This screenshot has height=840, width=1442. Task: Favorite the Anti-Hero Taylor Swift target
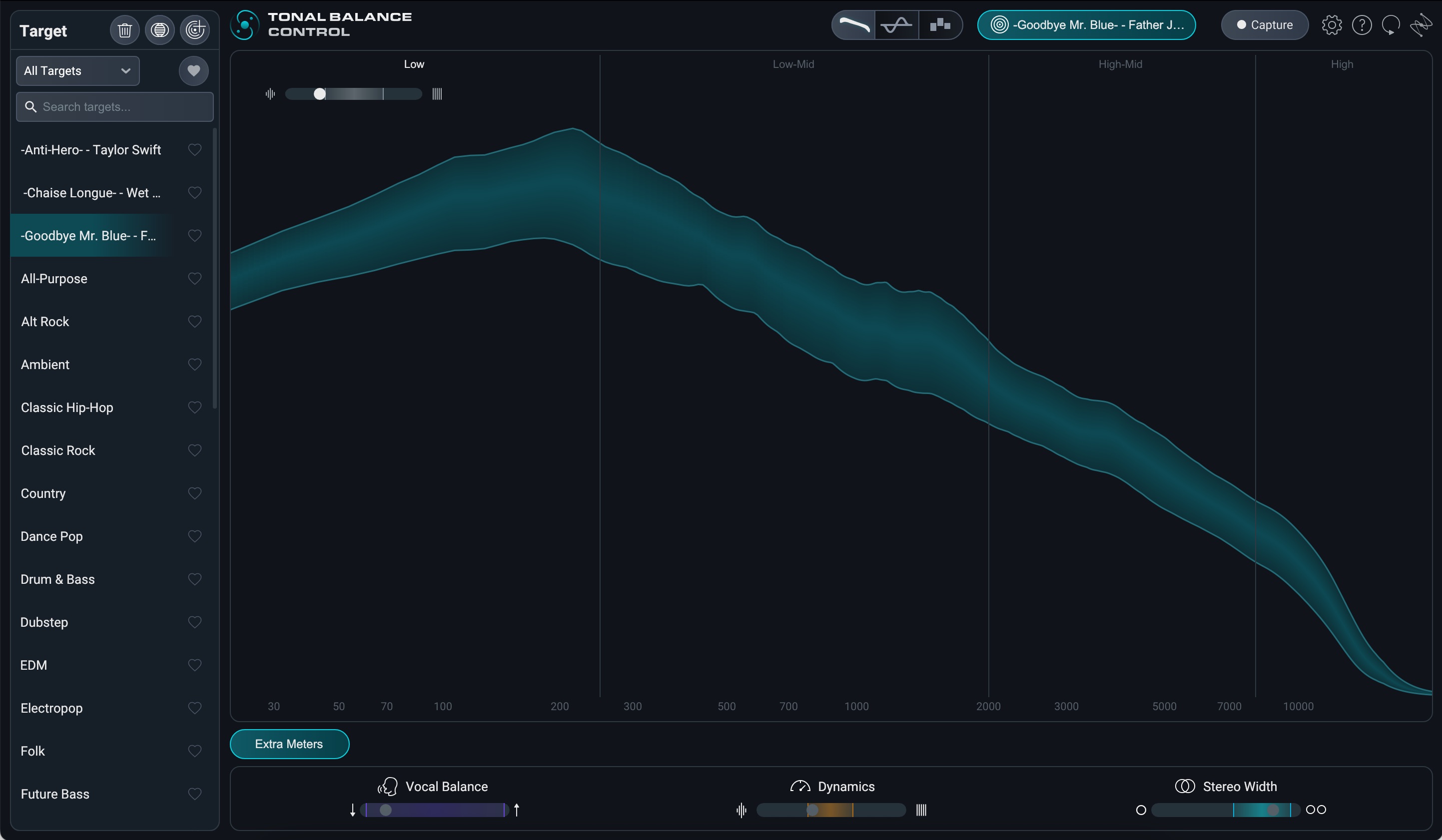pos(194,150)
